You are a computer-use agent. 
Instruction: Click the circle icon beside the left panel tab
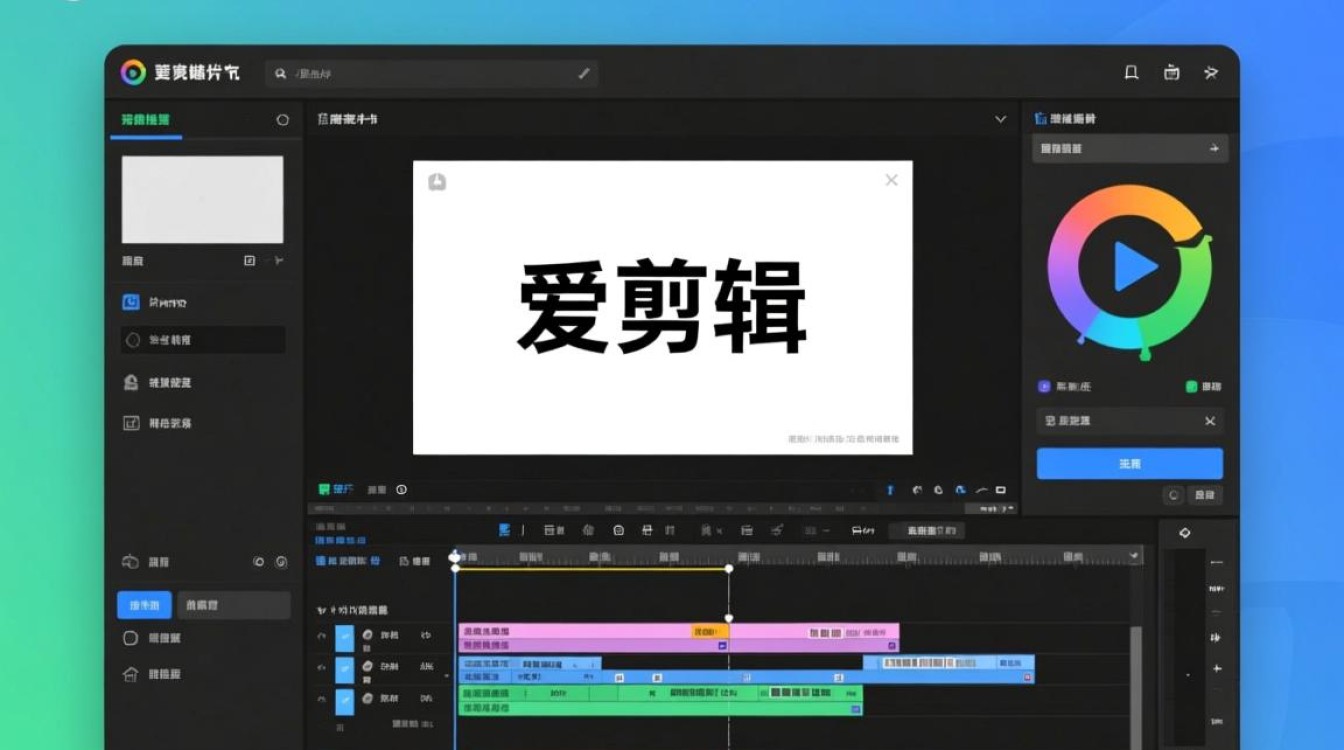pos(282,120)
